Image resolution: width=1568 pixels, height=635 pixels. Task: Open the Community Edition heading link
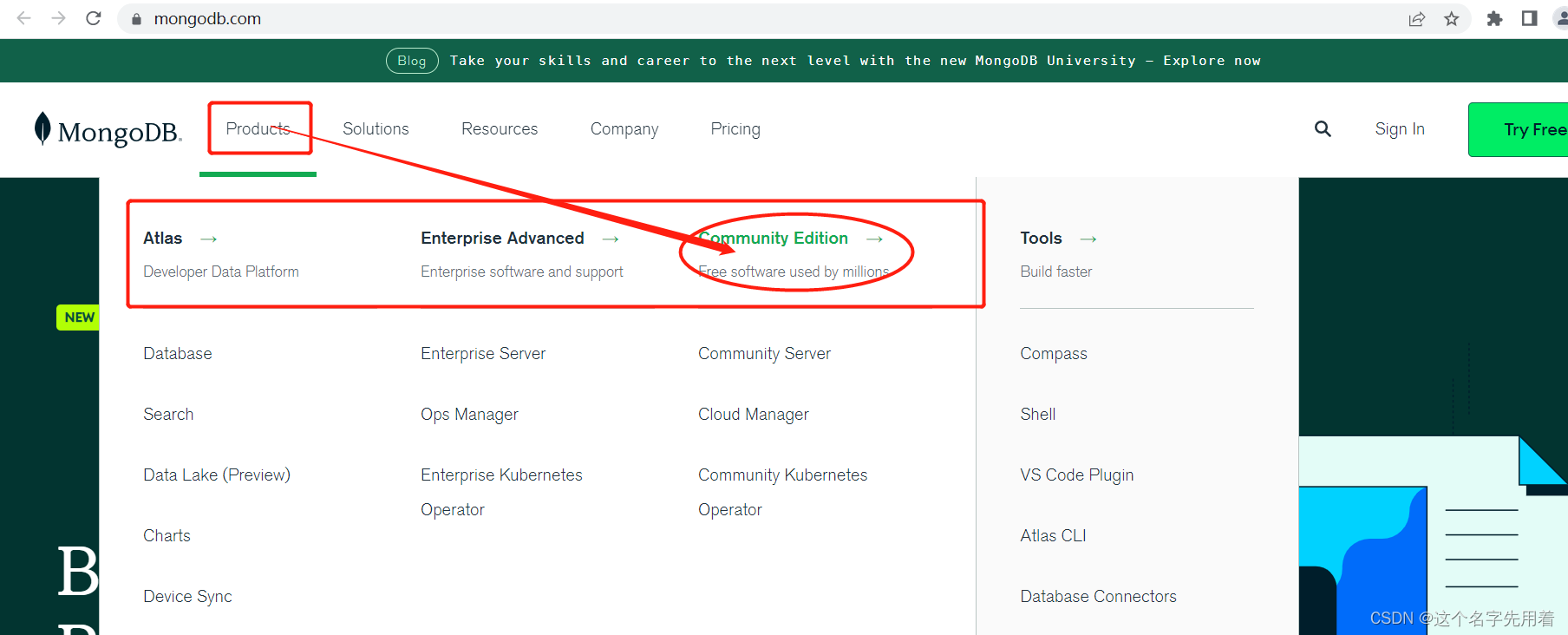tap(774, 239)
